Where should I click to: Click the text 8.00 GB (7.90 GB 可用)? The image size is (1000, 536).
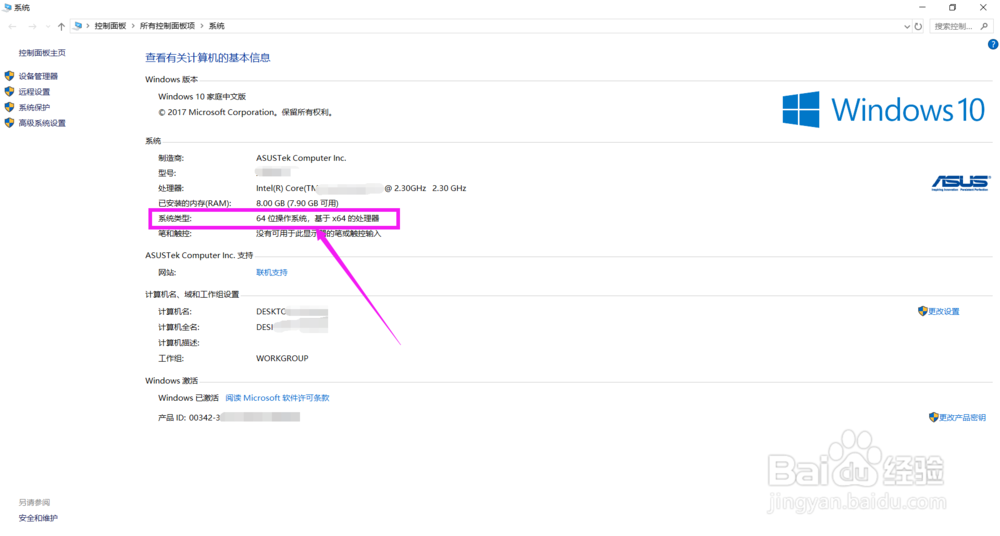[297, 203]
